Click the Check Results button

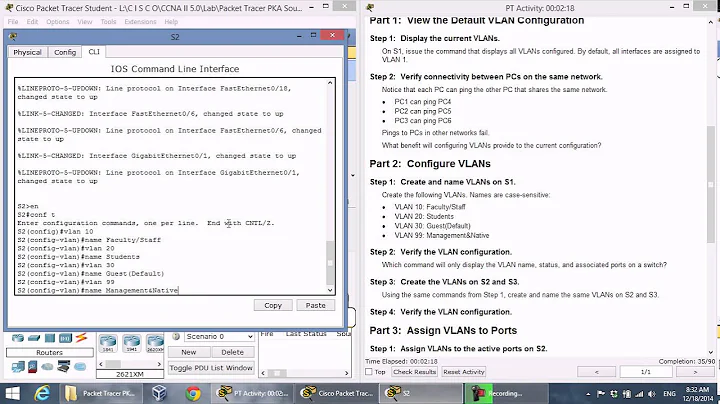click(414, 372)
